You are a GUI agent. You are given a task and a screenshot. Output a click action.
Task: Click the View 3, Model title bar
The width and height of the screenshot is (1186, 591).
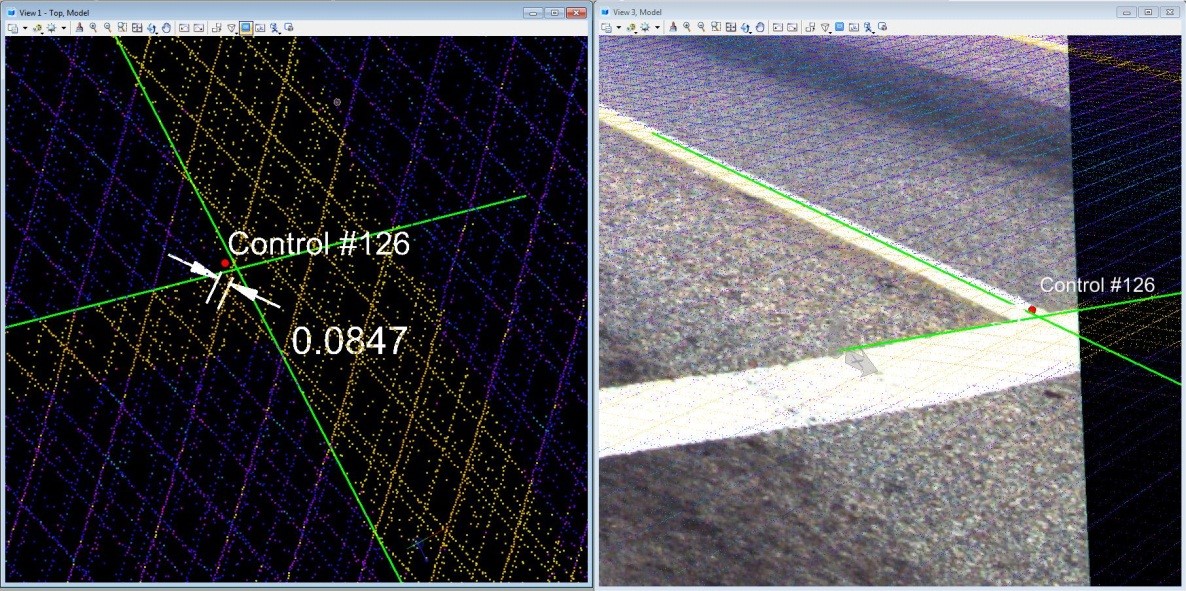(x=850, y=11)
